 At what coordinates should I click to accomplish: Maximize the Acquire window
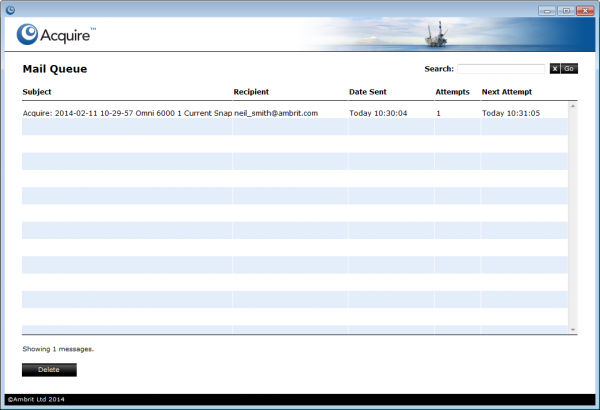coord(563,10)
